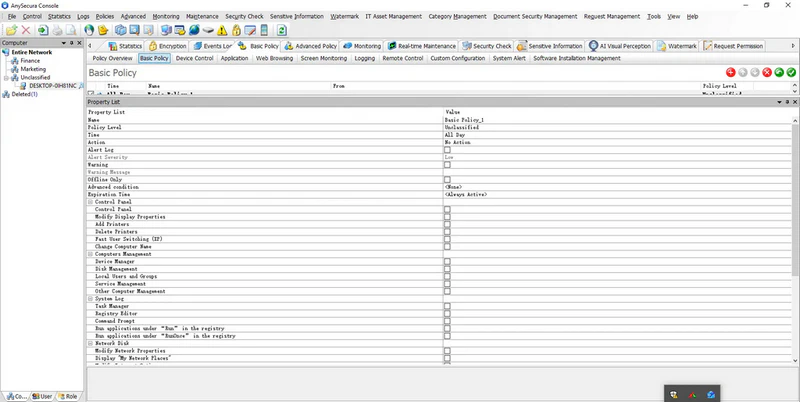Select the Deleted(1) tree node
800x402 pixels.
pos(24,94)
